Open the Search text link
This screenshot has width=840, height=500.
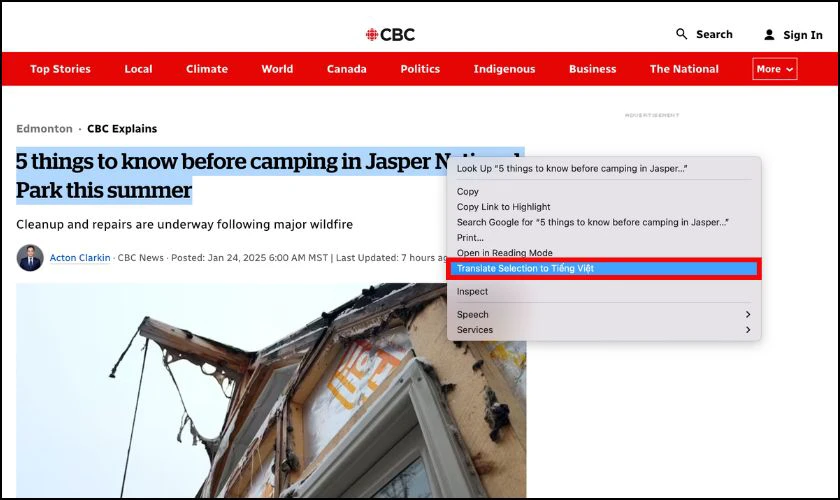click(714, 34)
